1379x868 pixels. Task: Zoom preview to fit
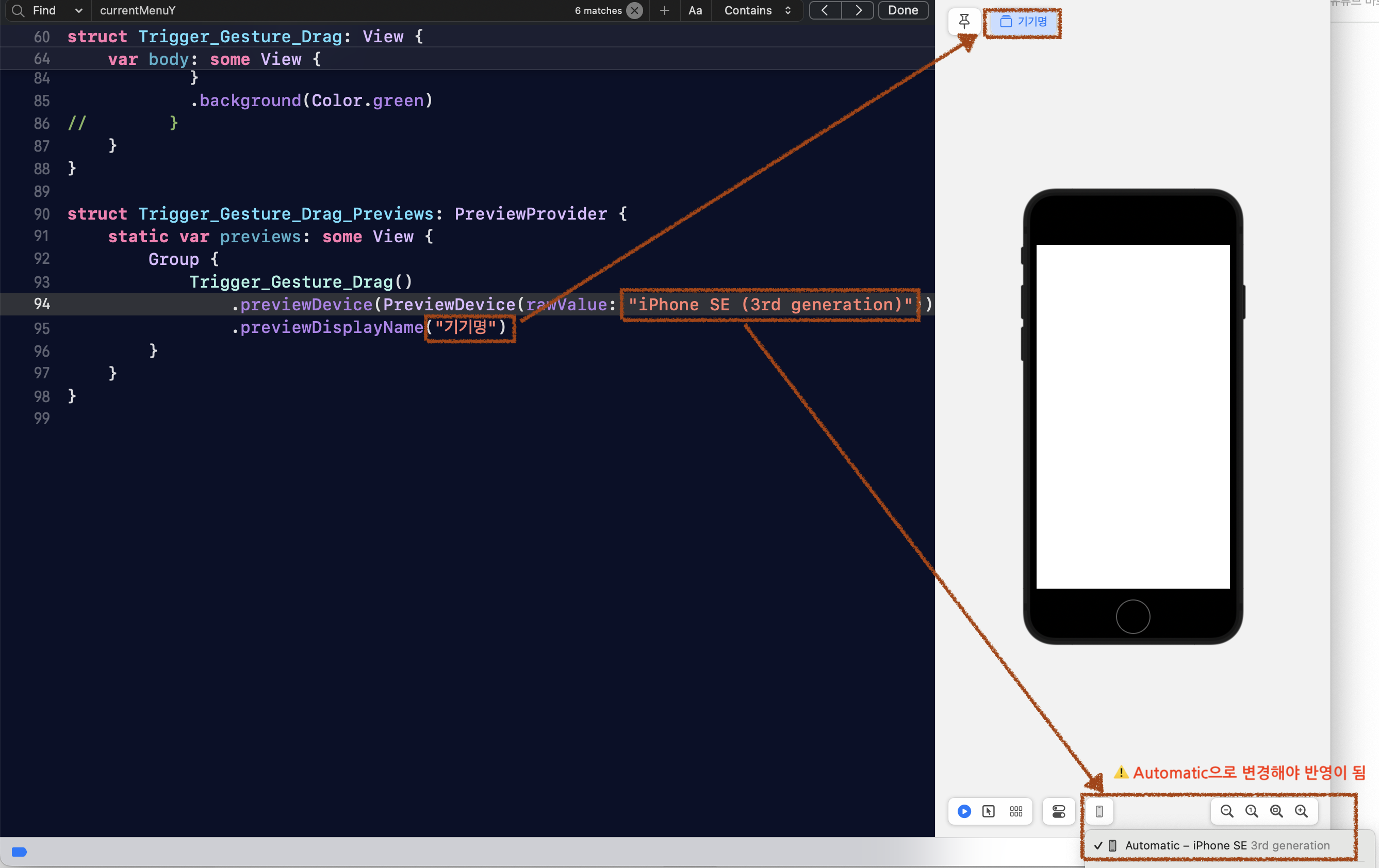point(1276,811)
